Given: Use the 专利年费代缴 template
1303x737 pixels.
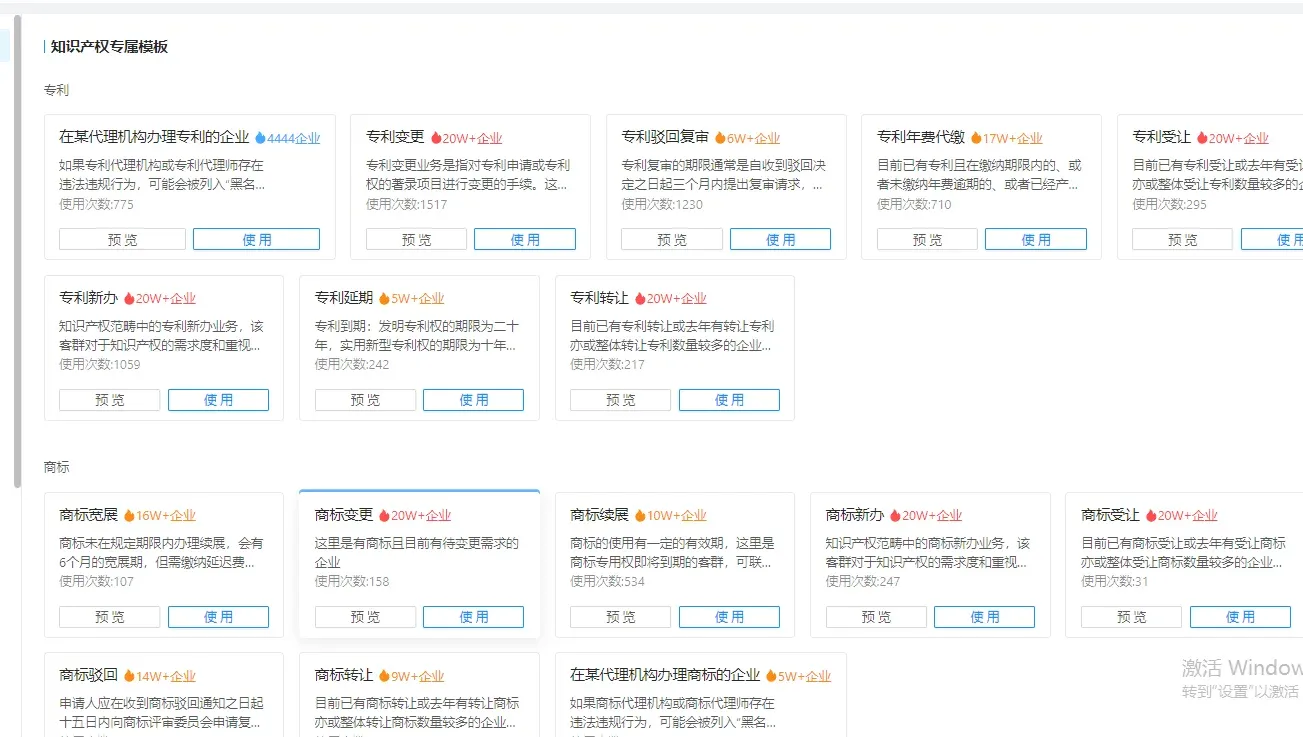Looking at the screenshot, I should 1036,239.
